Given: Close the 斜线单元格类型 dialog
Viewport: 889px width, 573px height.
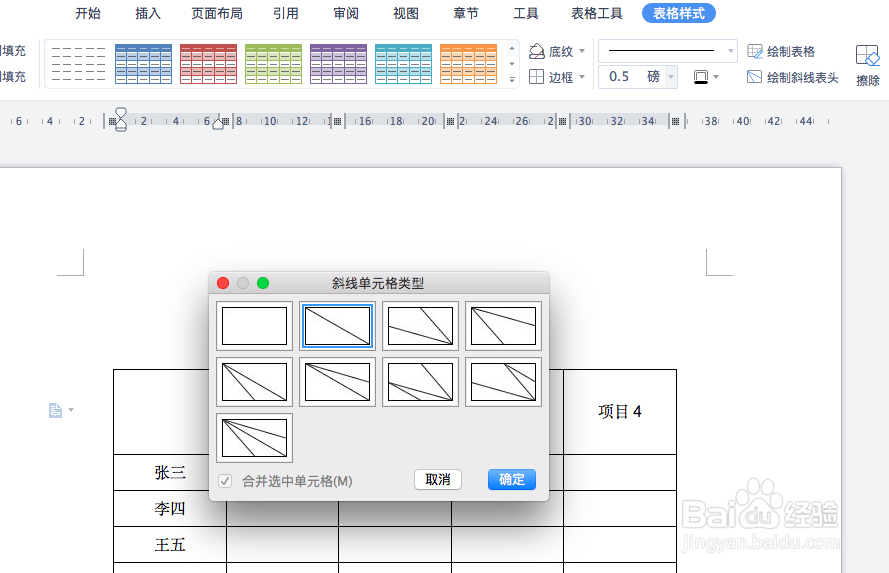Looking at the screenshot, I should pos(223,283).
